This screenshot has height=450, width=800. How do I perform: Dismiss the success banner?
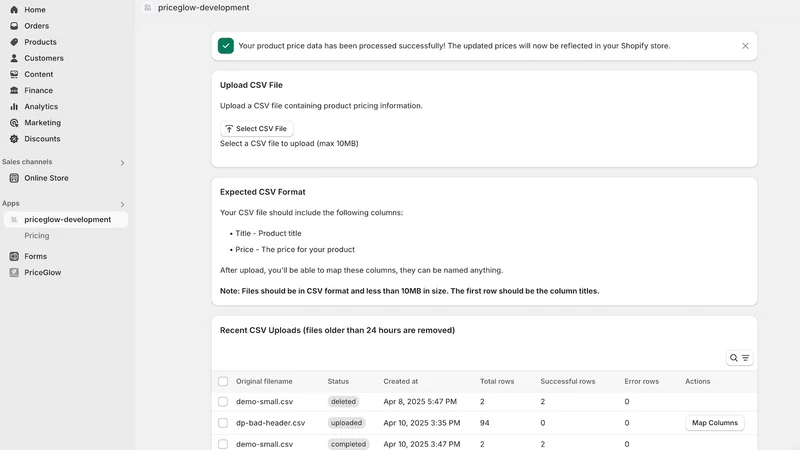[745, 46]
